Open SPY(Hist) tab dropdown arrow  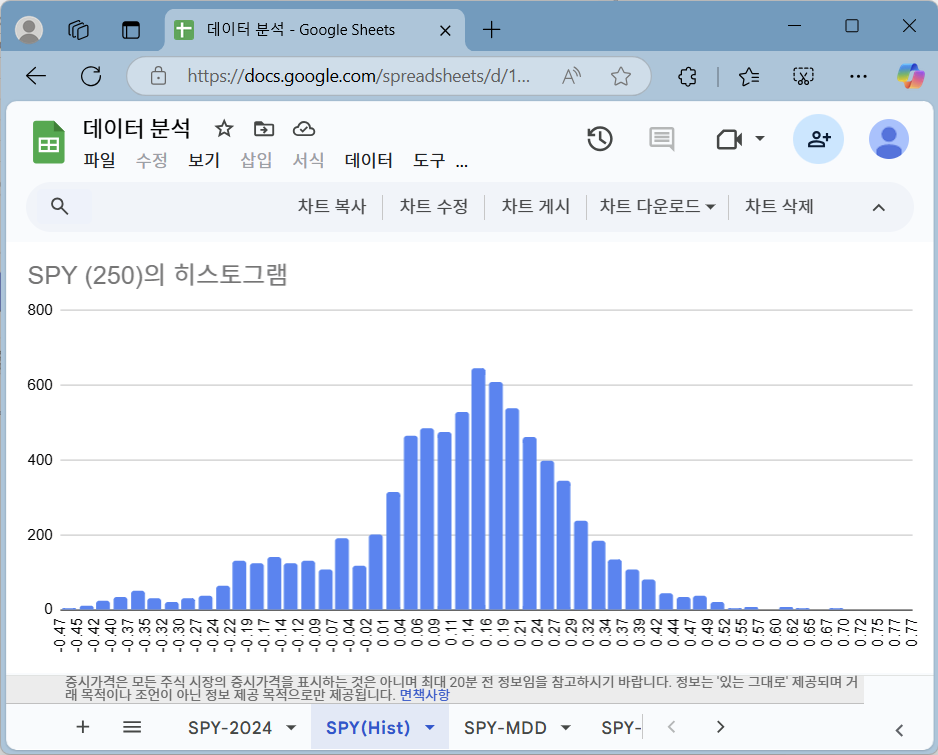430,727
